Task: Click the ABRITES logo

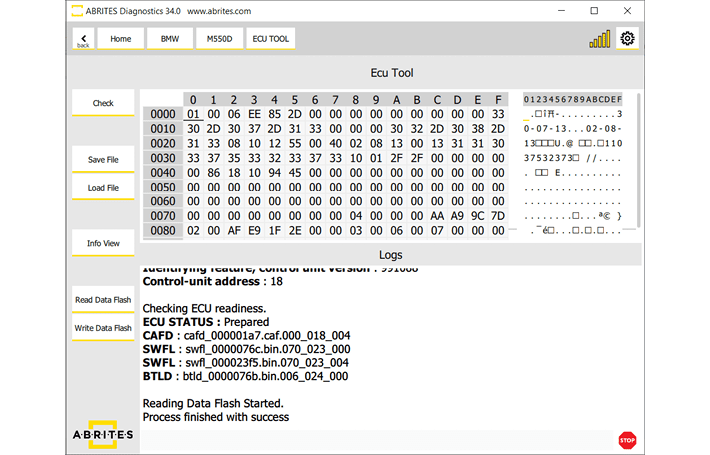Action: click(103, 435)
